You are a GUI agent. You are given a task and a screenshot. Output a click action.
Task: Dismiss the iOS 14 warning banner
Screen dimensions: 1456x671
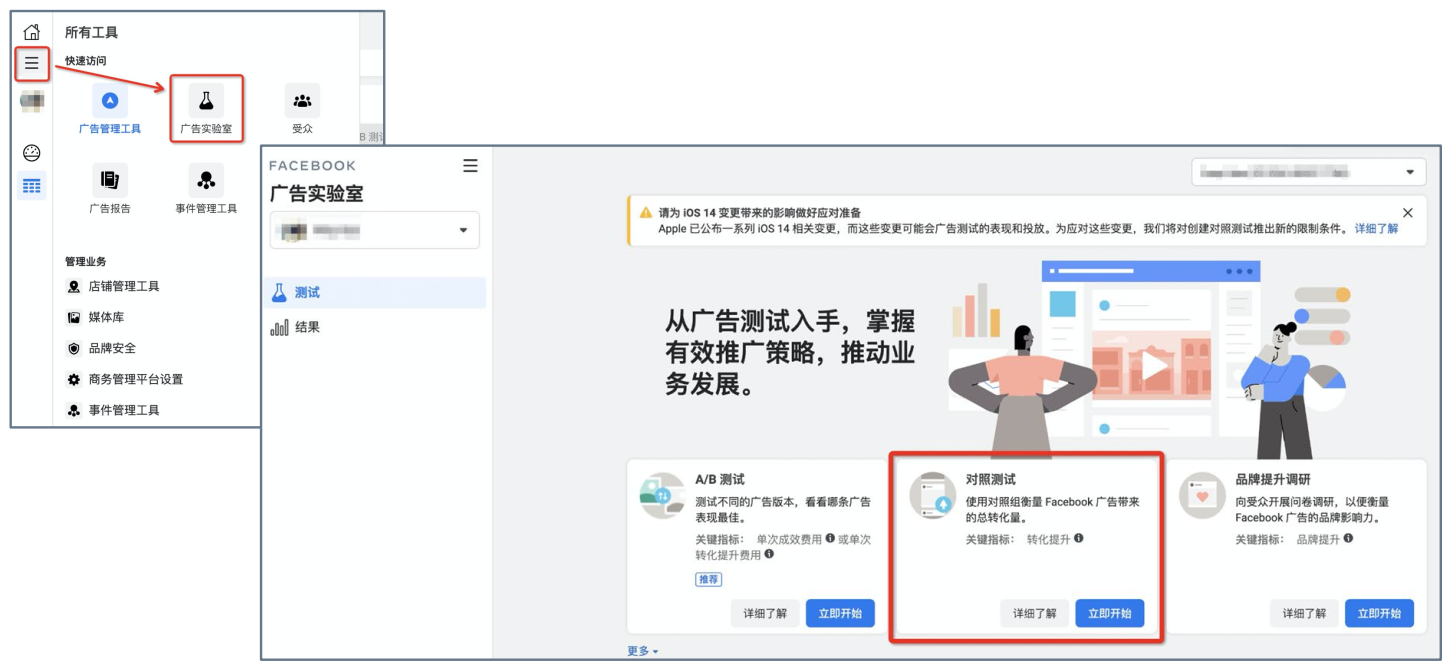click(1408, 213)
